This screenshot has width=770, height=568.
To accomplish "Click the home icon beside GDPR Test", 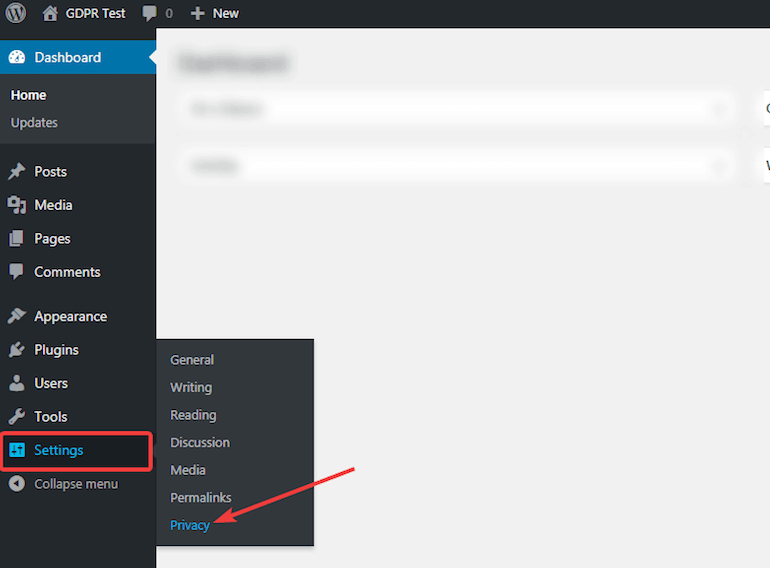I will pyautogui.click(x=50, y=13).
